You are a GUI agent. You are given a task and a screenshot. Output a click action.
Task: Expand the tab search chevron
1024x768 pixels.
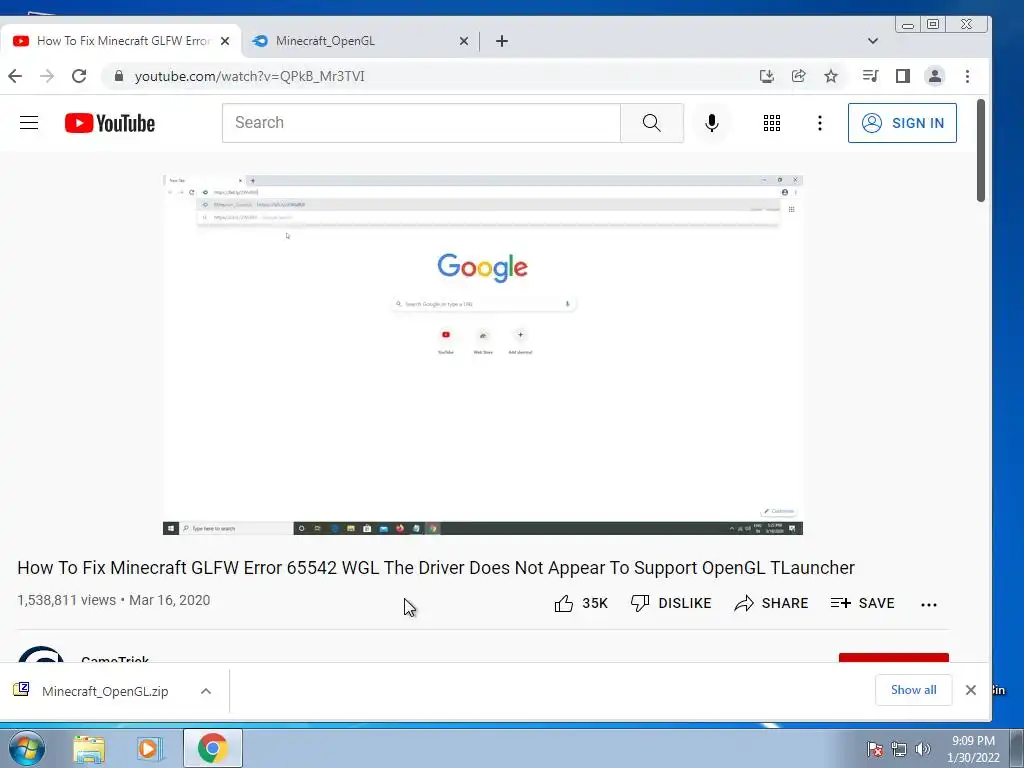click(872, 41)
